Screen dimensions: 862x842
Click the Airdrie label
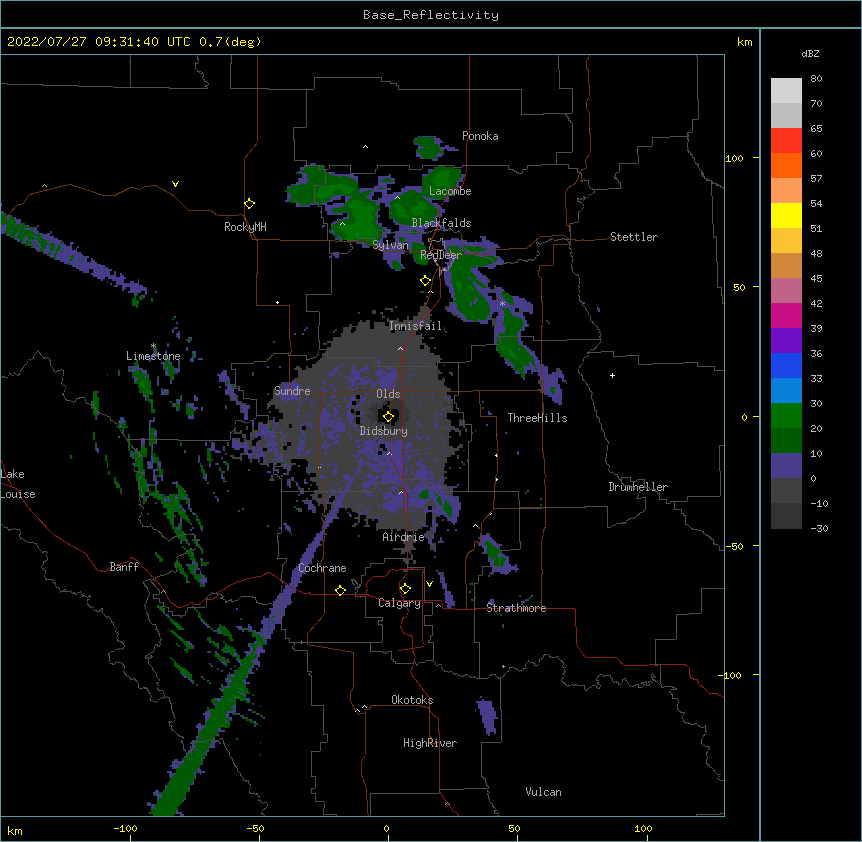(x=404, y=537)
